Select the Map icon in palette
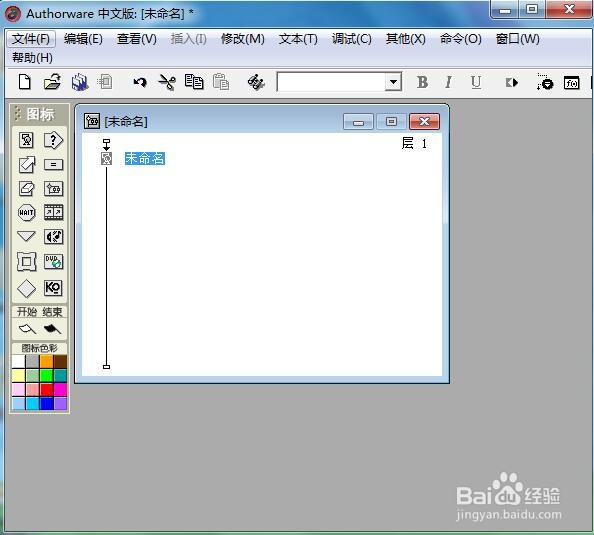594x535 pixels. pyautogui.click(x=53, y=188)
